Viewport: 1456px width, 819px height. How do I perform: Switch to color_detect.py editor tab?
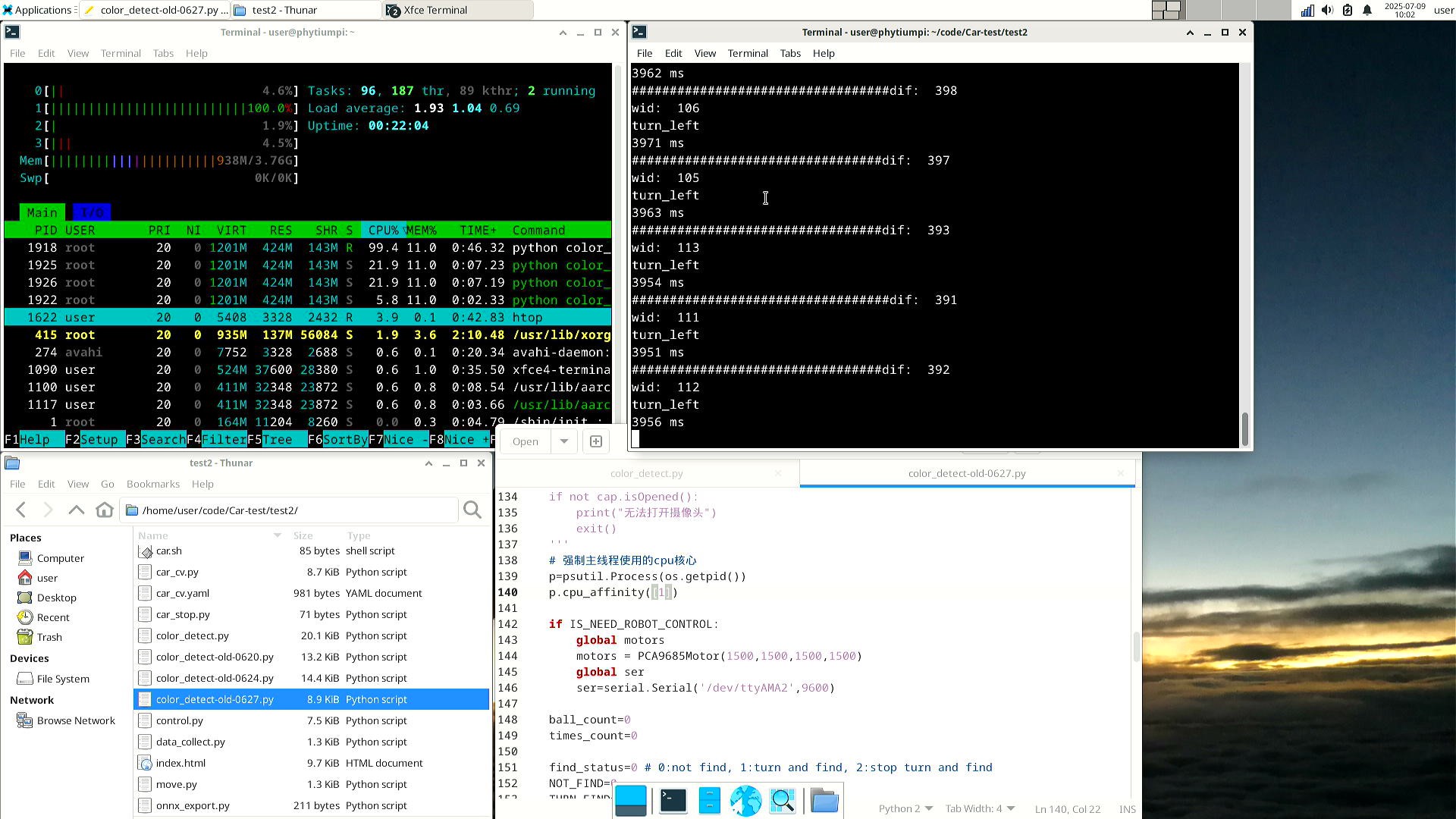[646, 473]
